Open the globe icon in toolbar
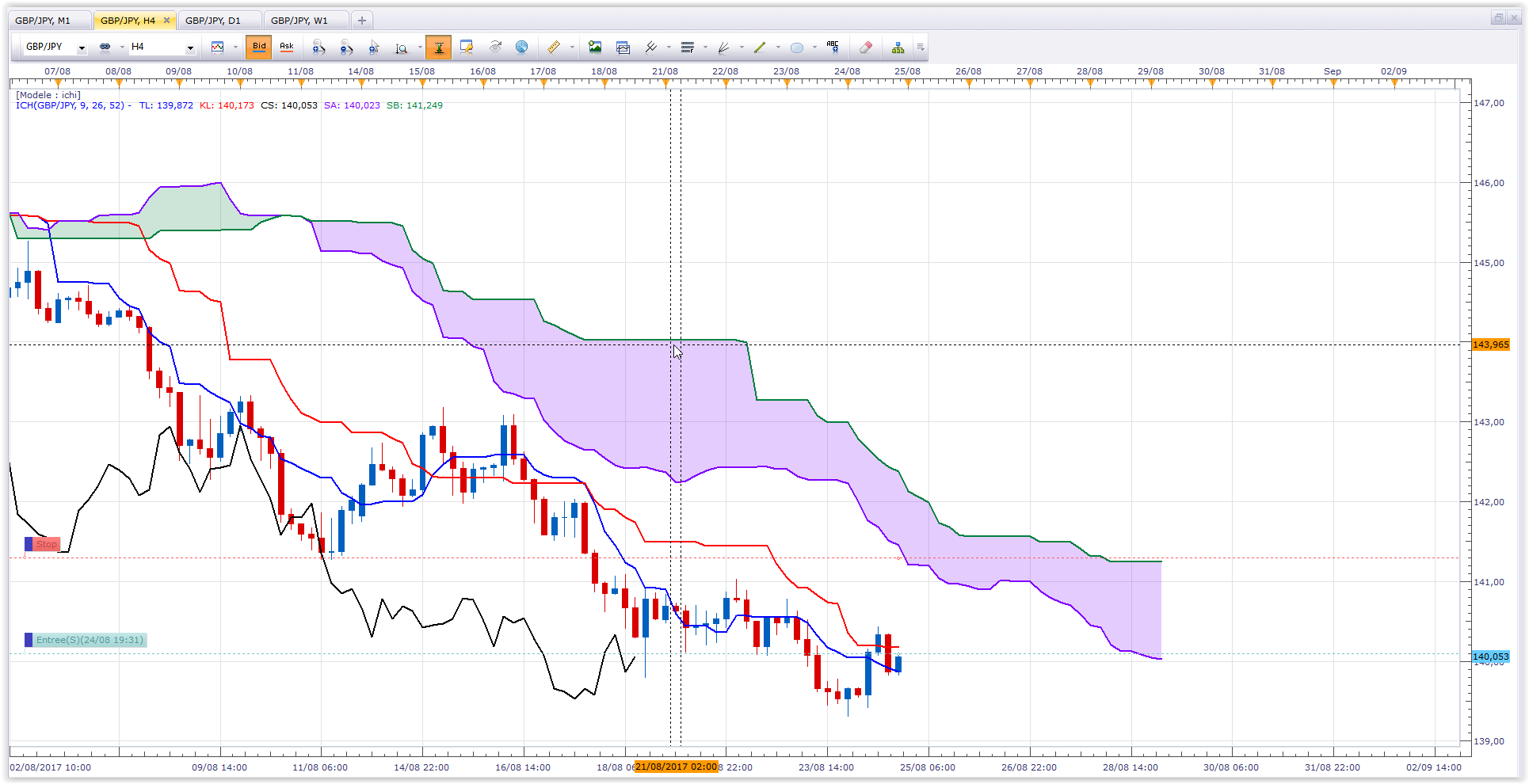 tap(521, 48)
